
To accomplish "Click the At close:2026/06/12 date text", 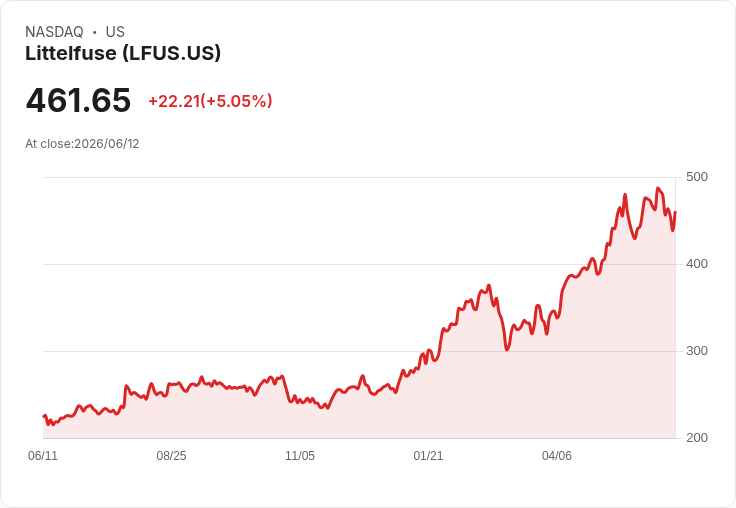I will [82, 144].
